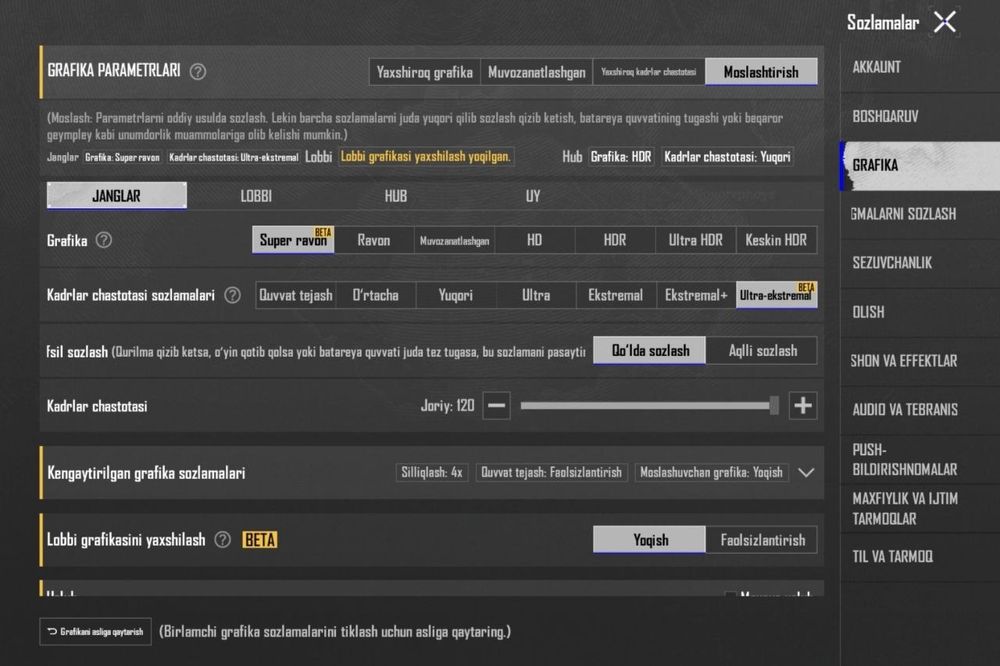Image resolution: width=1000 pixels, height=666 pixels.
Task: Open help icon beside GRAFIKA PARAMETRLARI
Action: click(x=198, y=71)
